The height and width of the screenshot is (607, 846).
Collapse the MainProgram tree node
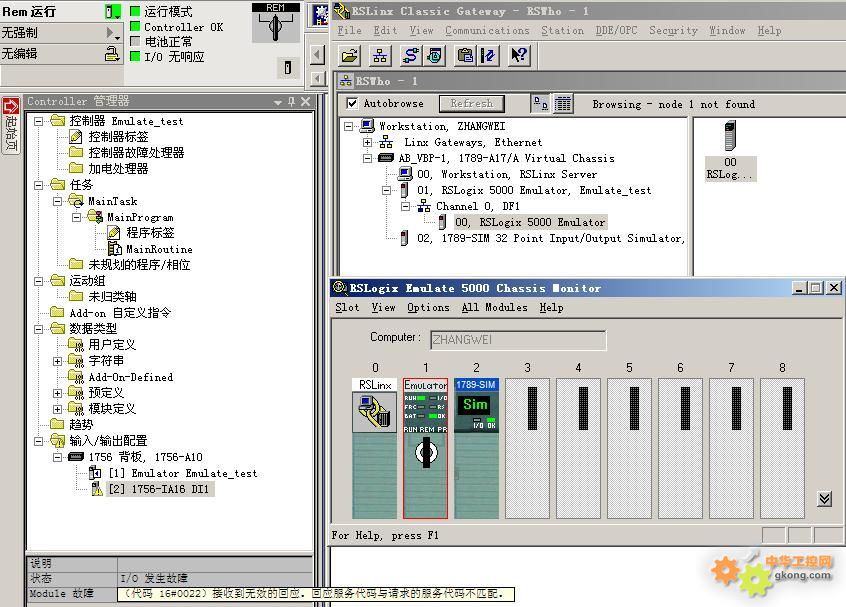[77, 217]
